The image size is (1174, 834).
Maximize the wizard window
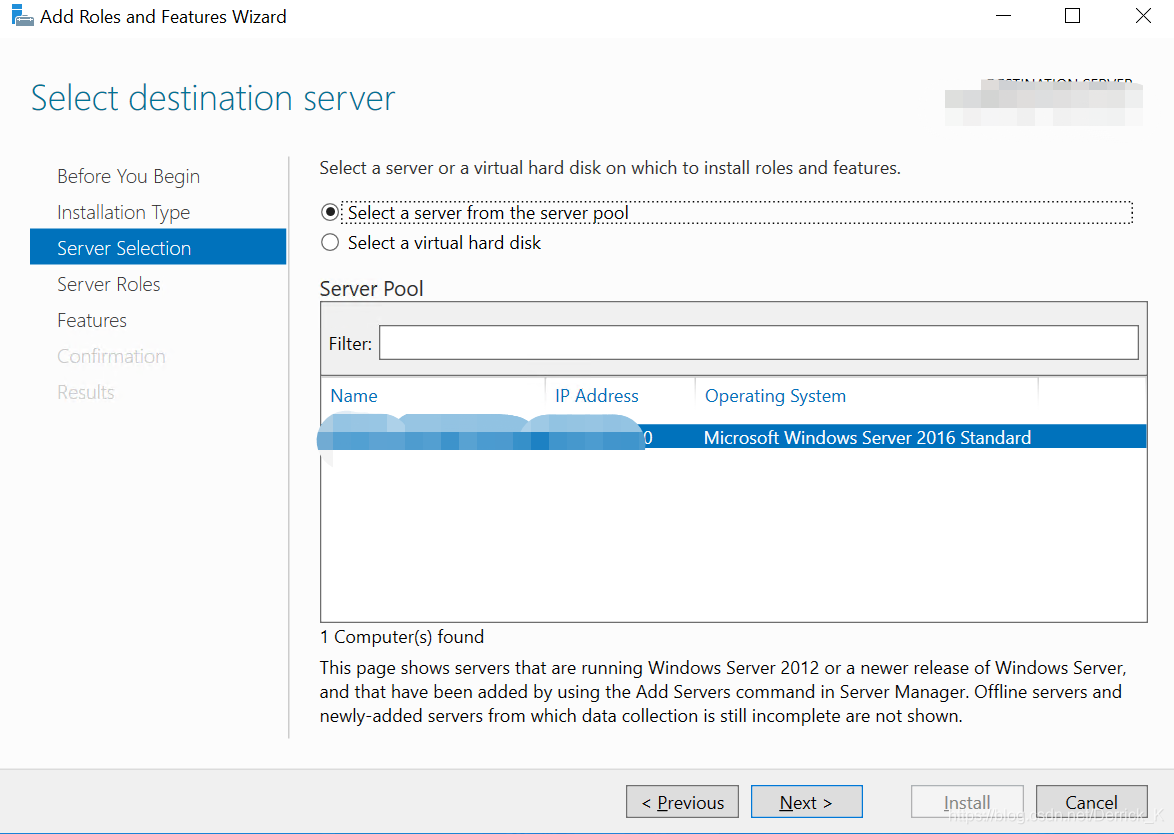(x=1072, y=16)
